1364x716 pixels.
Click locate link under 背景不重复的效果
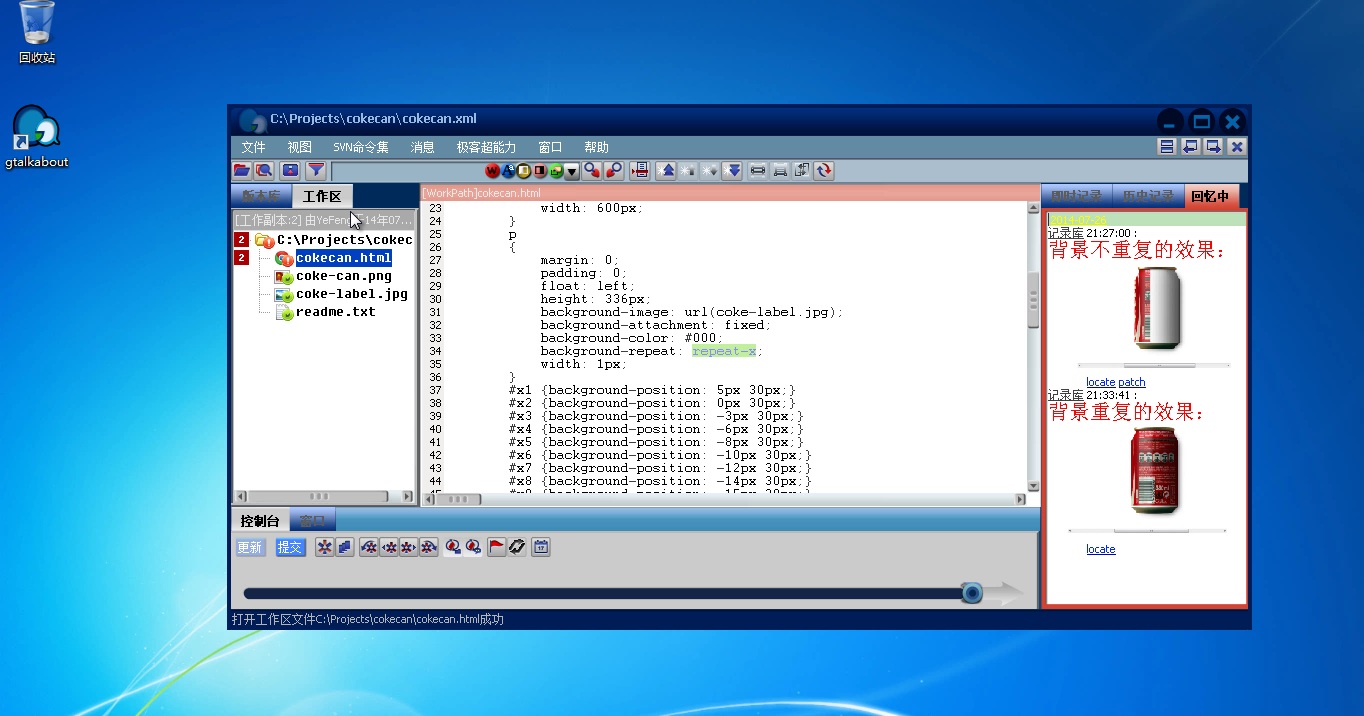pos(1100,382)
